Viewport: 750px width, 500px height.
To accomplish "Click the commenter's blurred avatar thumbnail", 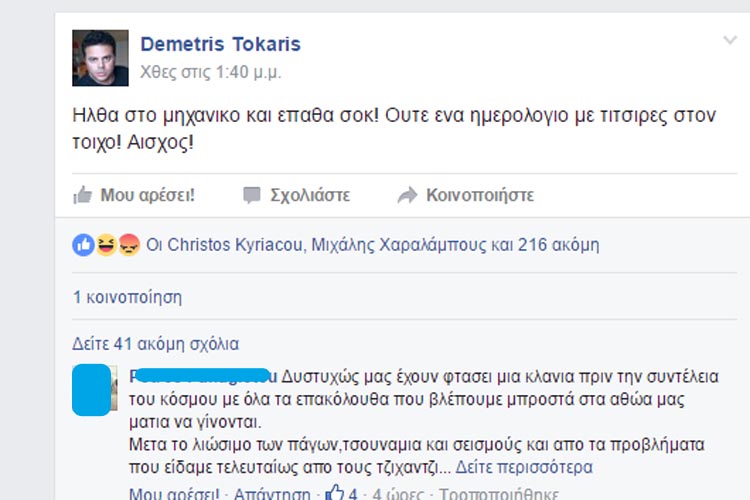I will [x=95, y=389].
